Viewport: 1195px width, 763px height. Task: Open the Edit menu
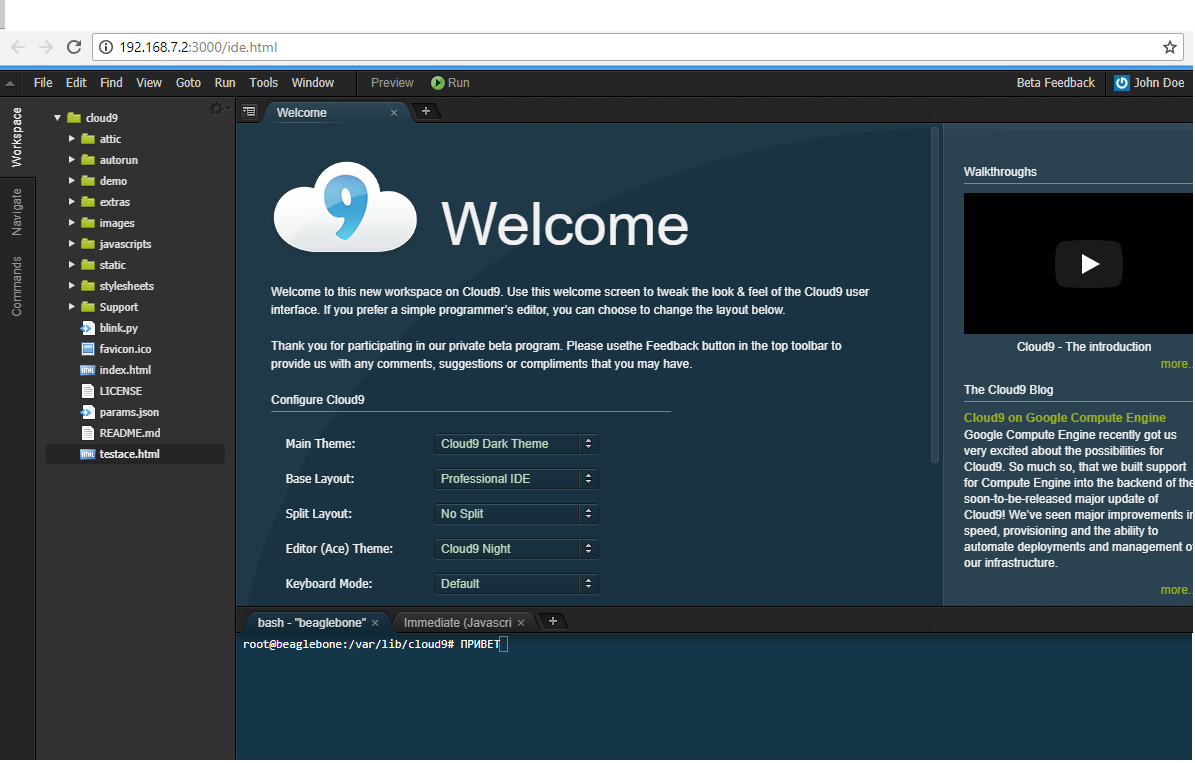[x=76, y=83]
